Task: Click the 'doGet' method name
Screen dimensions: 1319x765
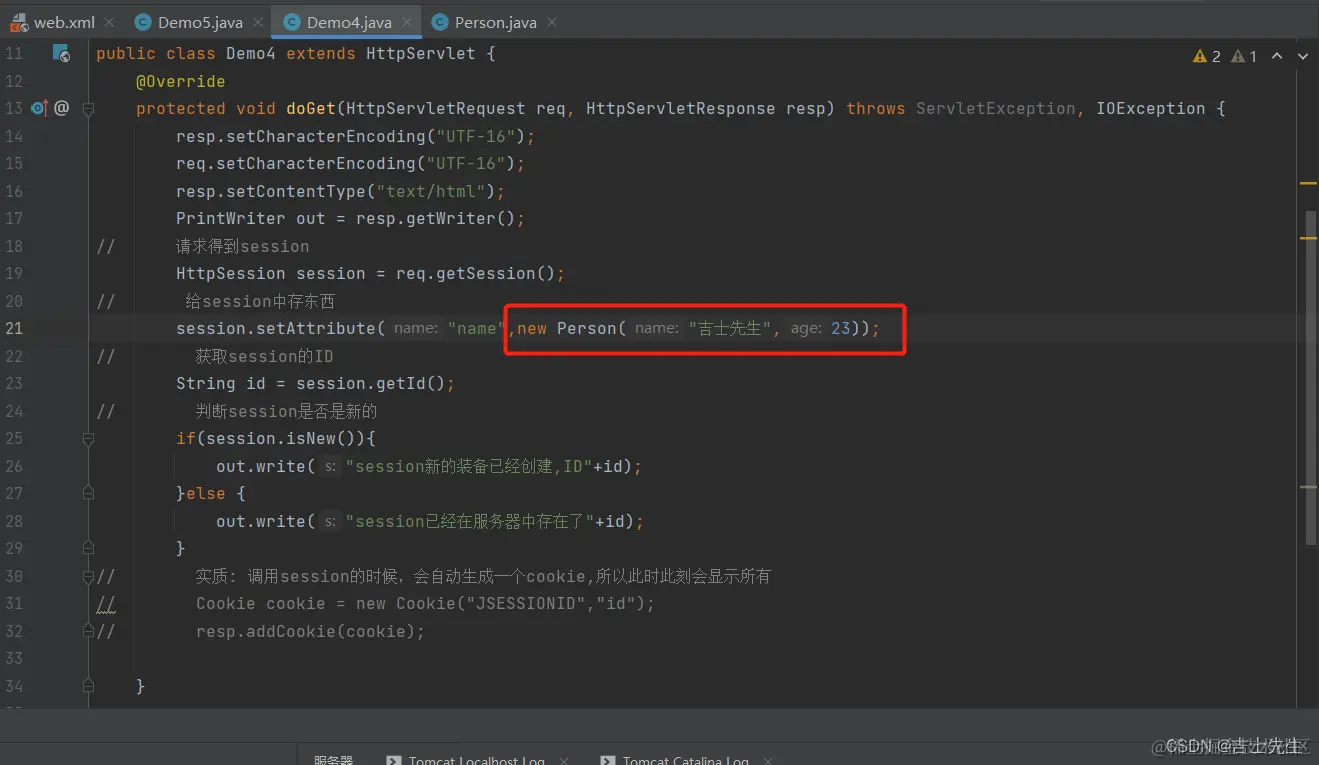Action: 311,108
